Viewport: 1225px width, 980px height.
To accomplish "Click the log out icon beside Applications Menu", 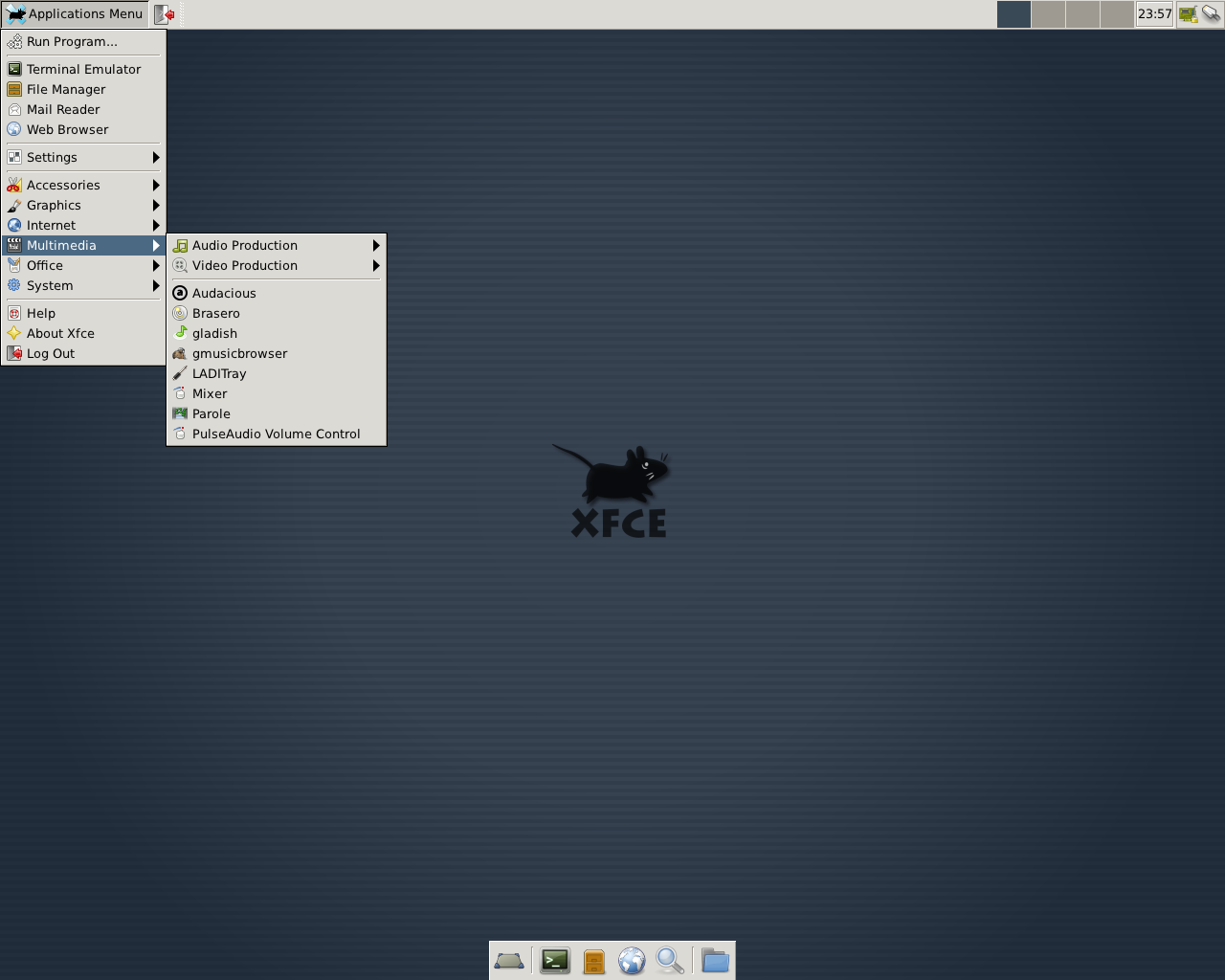I will [x=165, y=14].
